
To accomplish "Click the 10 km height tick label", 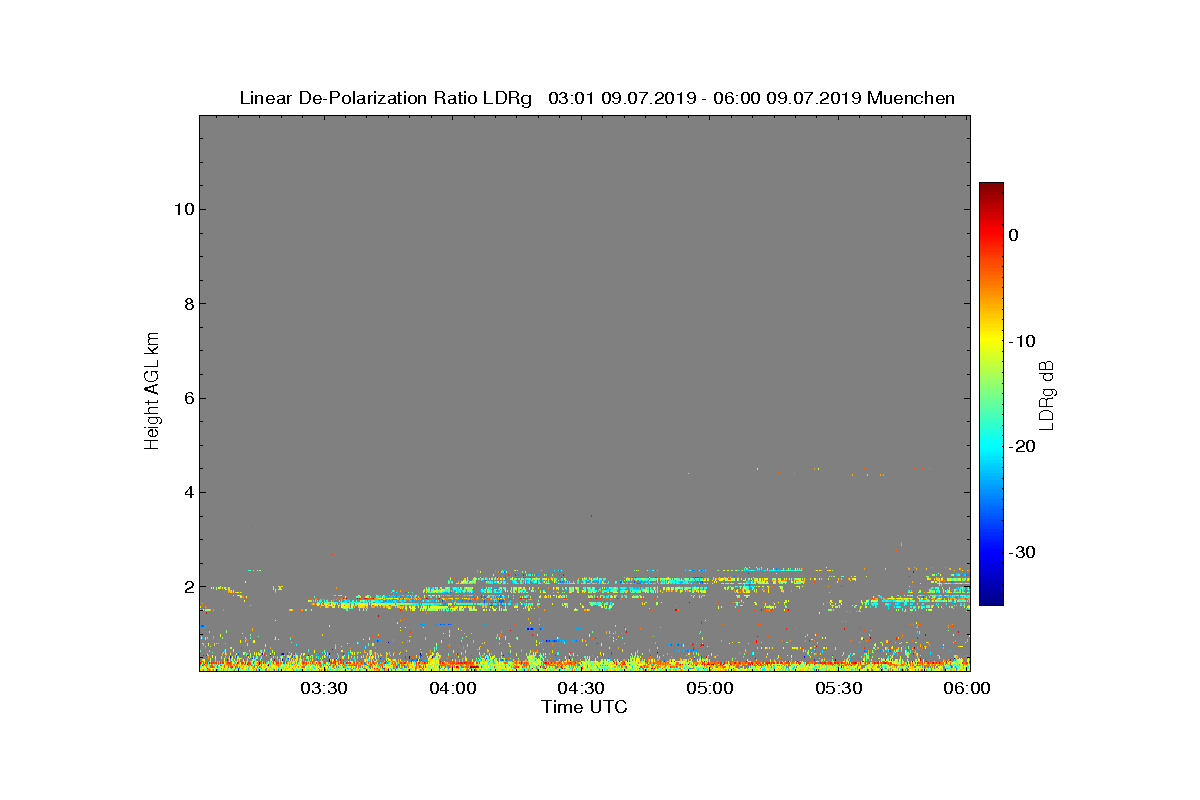I will click(x=182, y=209).
